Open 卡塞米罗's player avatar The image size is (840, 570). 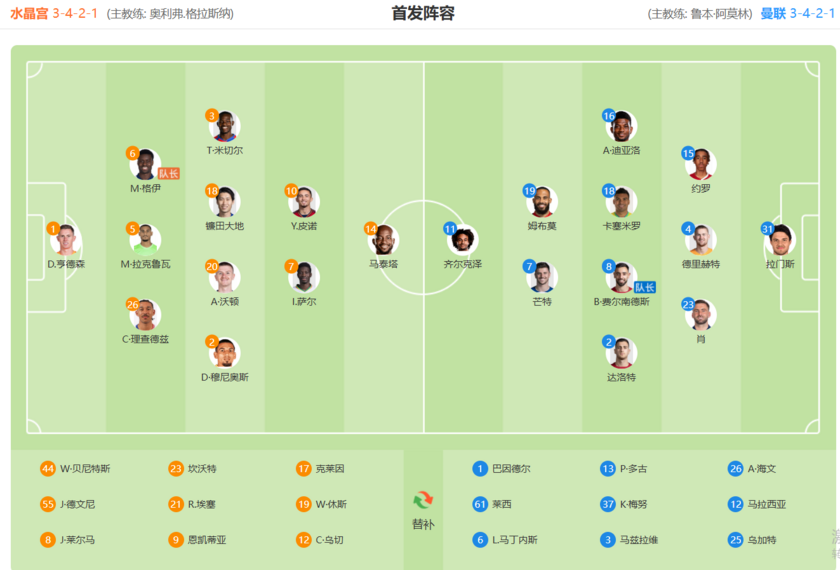point(621,202)
